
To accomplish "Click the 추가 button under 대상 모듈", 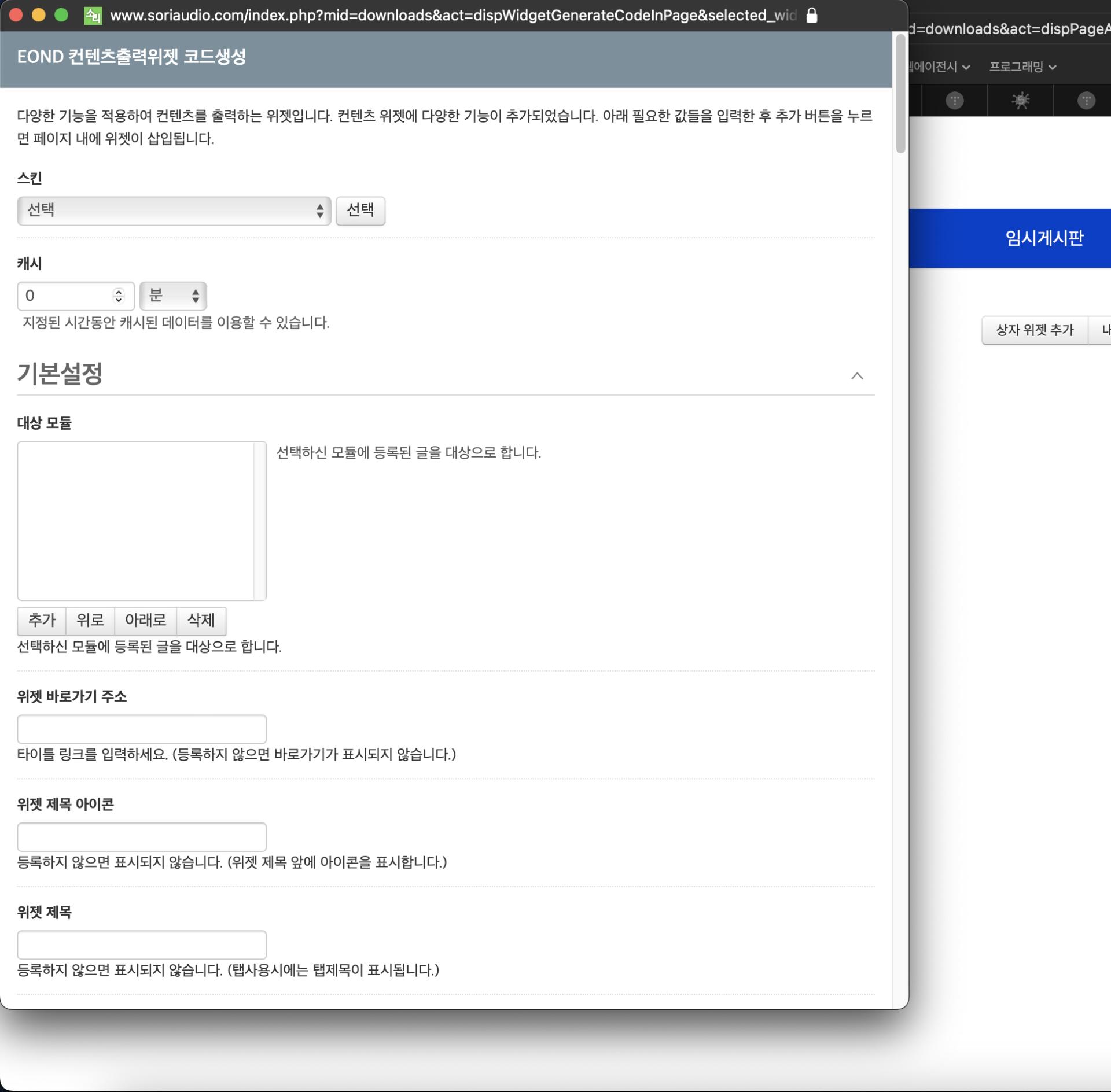I will pyautogui.click(x=42, y=621).
